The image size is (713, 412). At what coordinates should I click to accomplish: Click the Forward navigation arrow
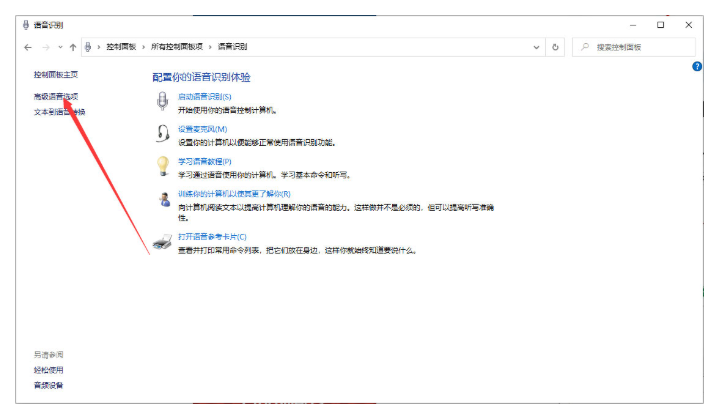[46, 47]
